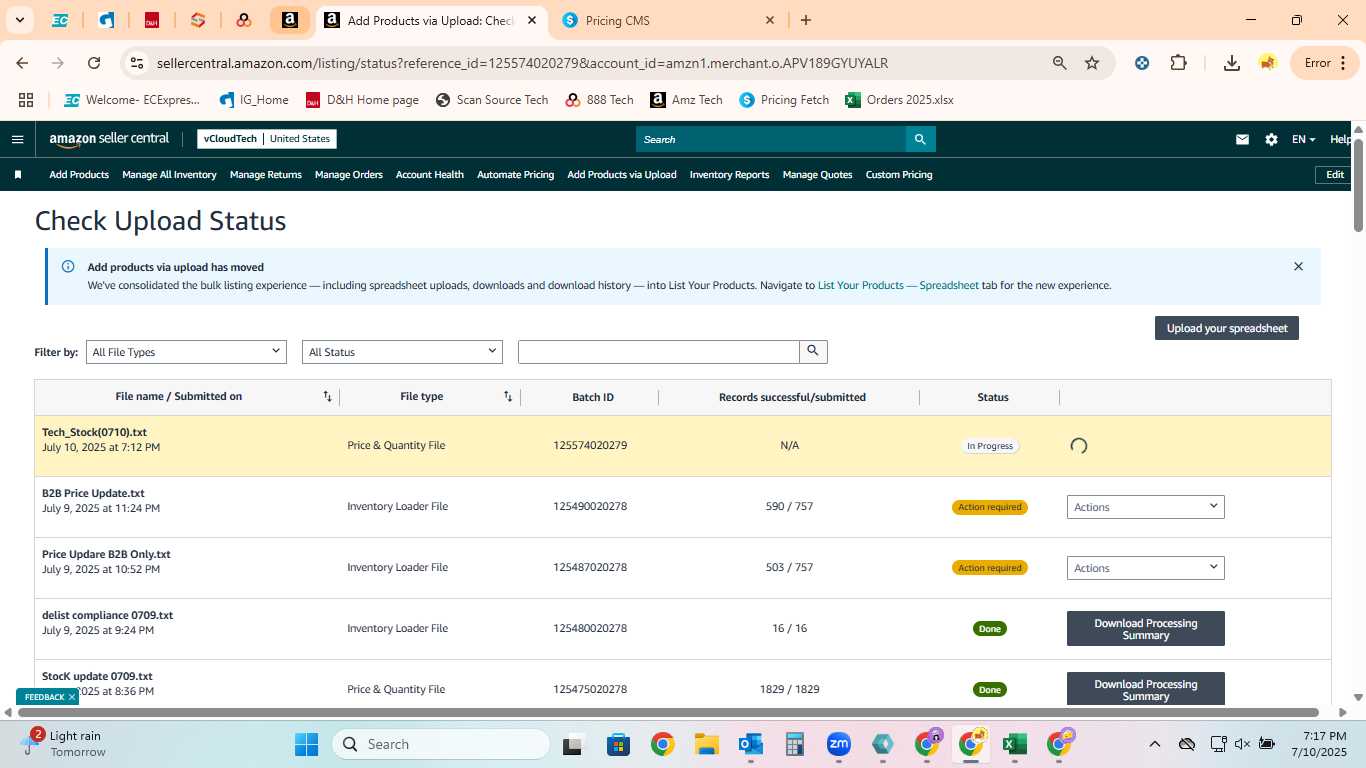
Task: Dismiss the 'Add products via upload has moved' banner
Action: tap(1298, 267)
